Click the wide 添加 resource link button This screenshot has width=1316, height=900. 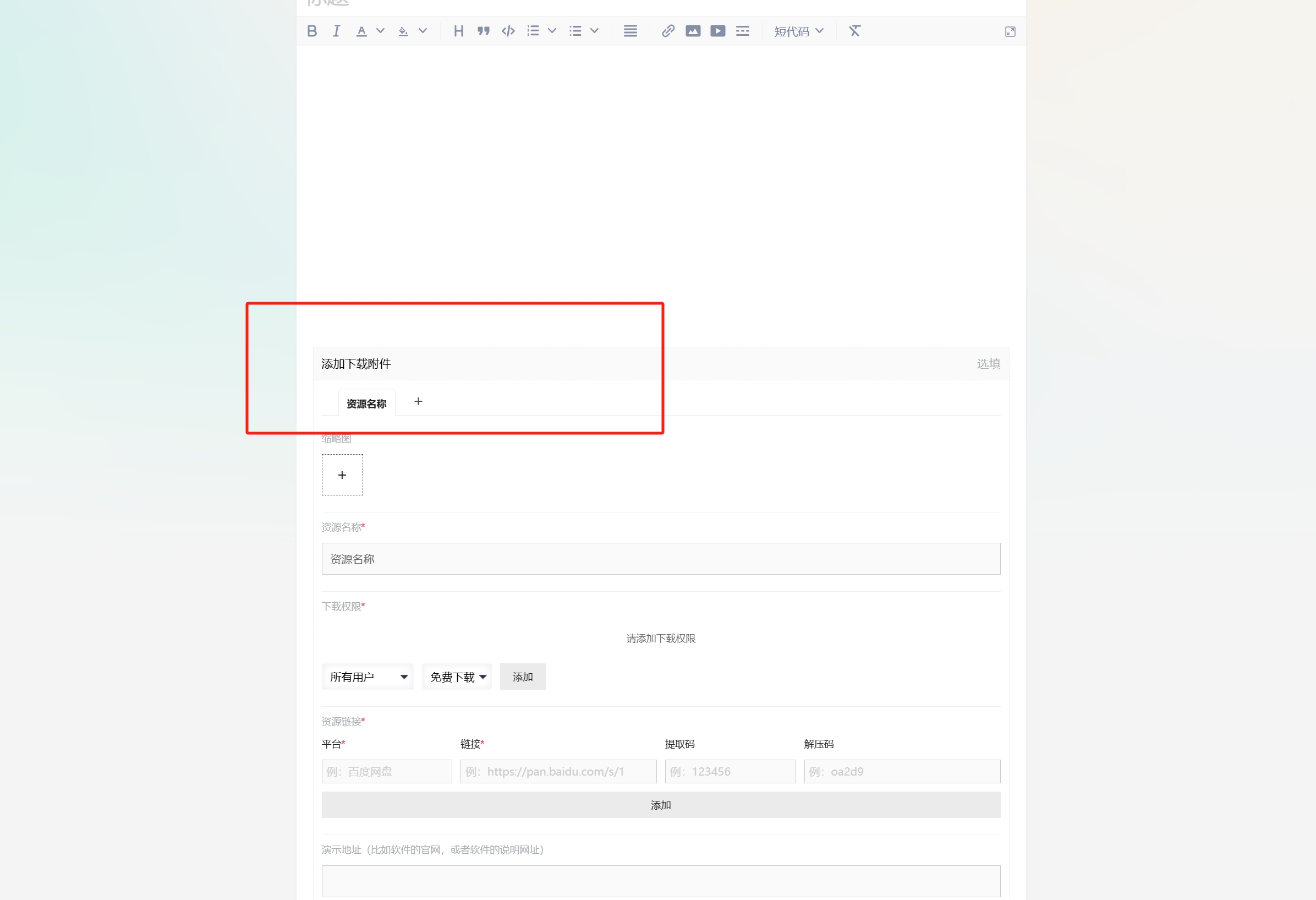(660, 805)
